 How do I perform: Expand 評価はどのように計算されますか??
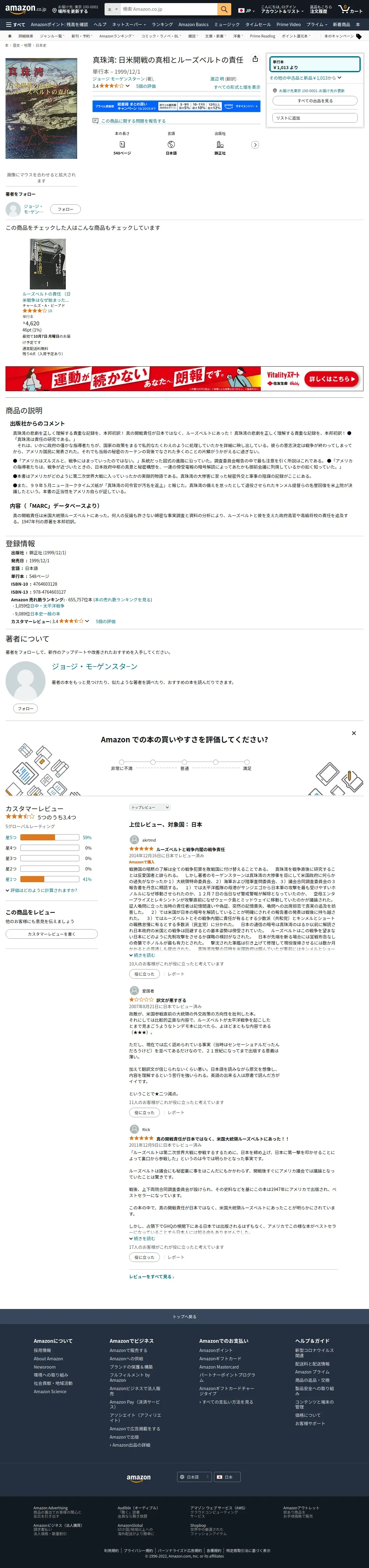coord(42,890)
